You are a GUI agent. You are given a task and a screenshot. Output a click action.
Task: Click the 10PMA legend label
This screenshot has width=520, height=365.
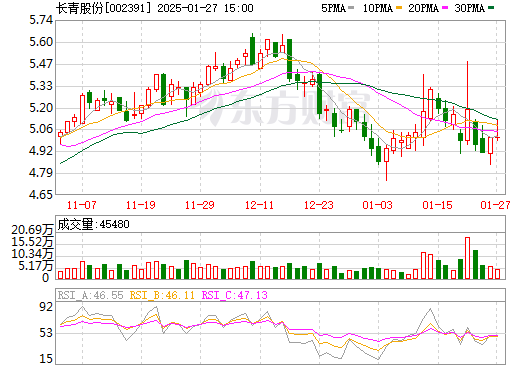[377, 8]
